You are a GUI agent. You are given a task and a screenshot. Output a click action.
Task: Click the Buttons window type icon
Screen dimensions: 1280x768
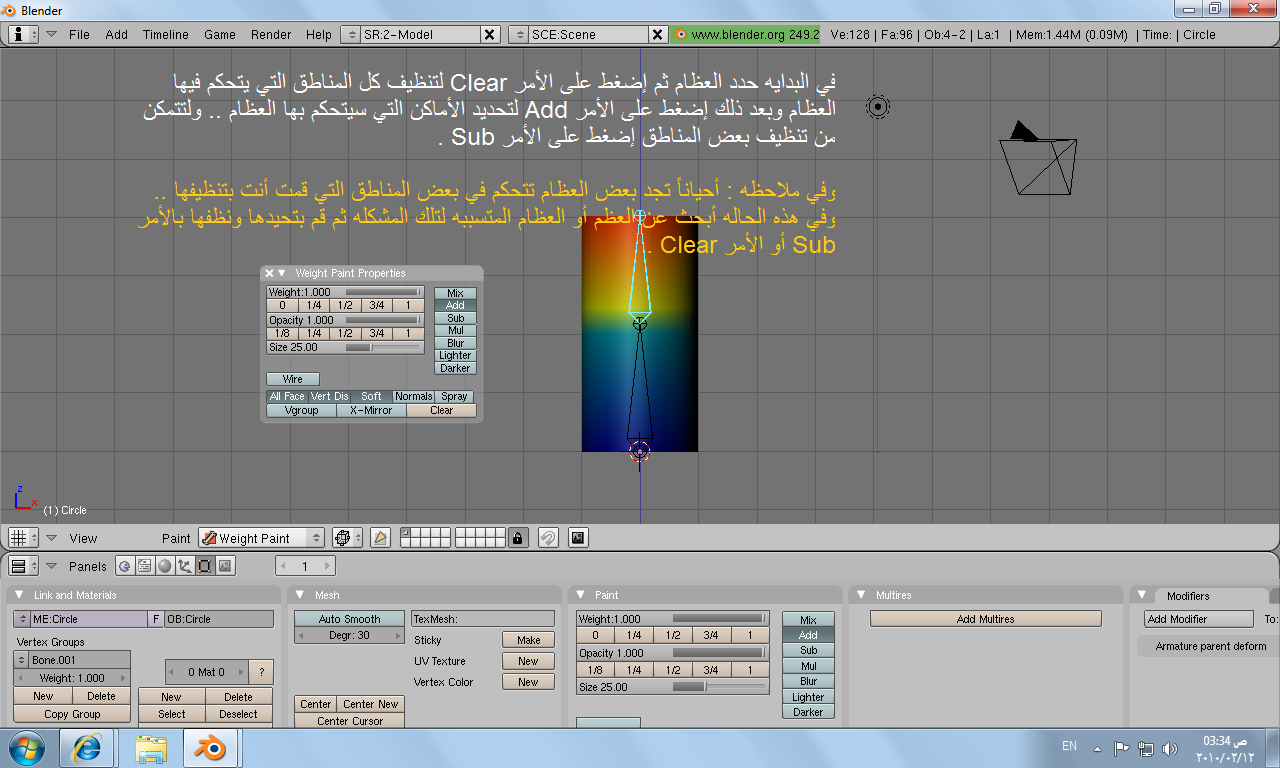point(24,566)
